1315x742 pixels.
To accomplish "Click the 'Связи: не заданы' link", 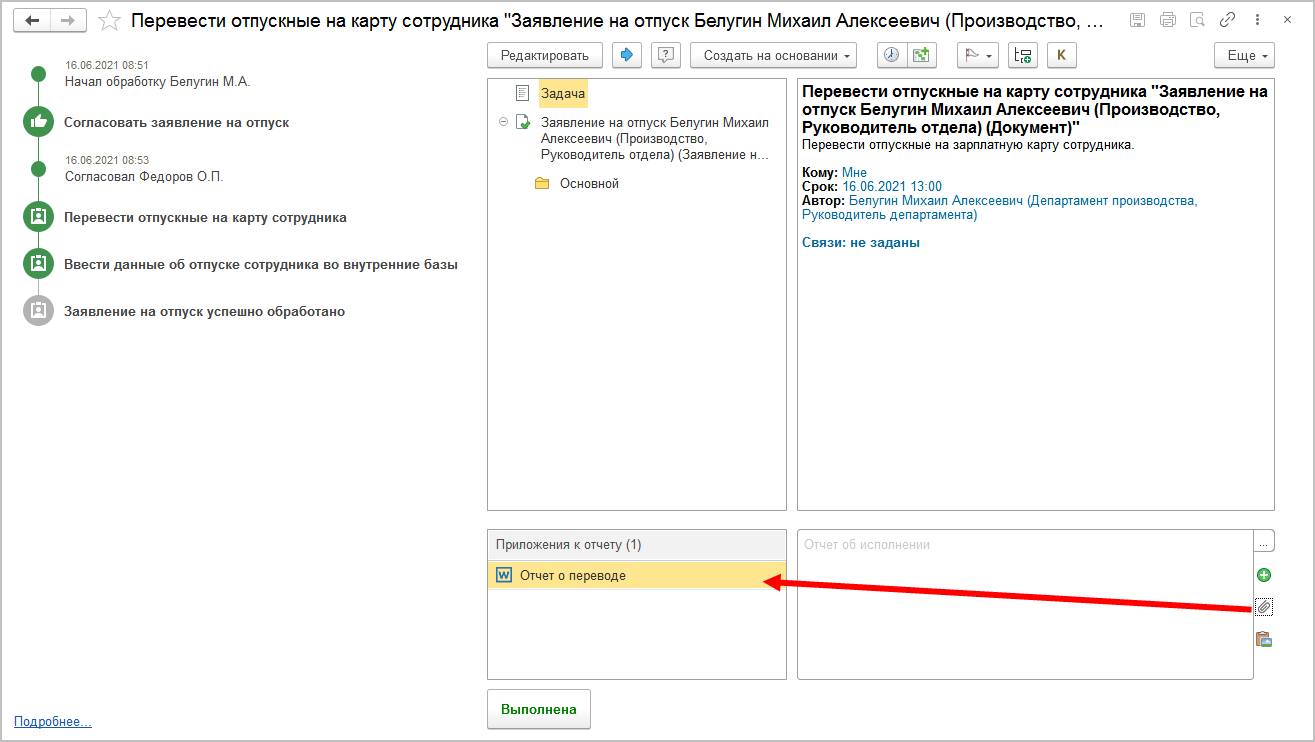I will coord(861,242).
